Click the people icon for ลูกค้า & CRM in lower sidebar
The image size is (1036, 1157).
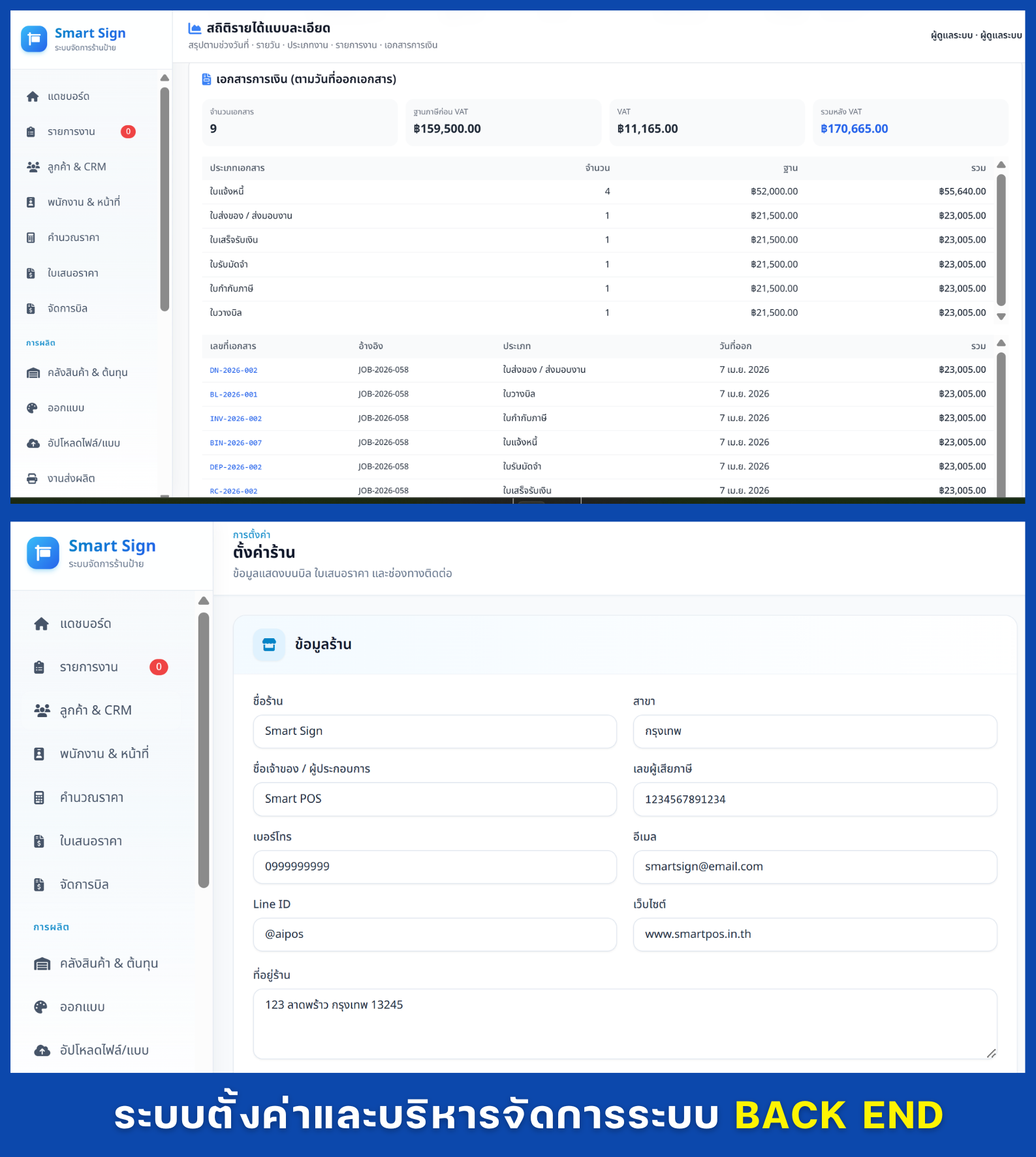point(42,711)
